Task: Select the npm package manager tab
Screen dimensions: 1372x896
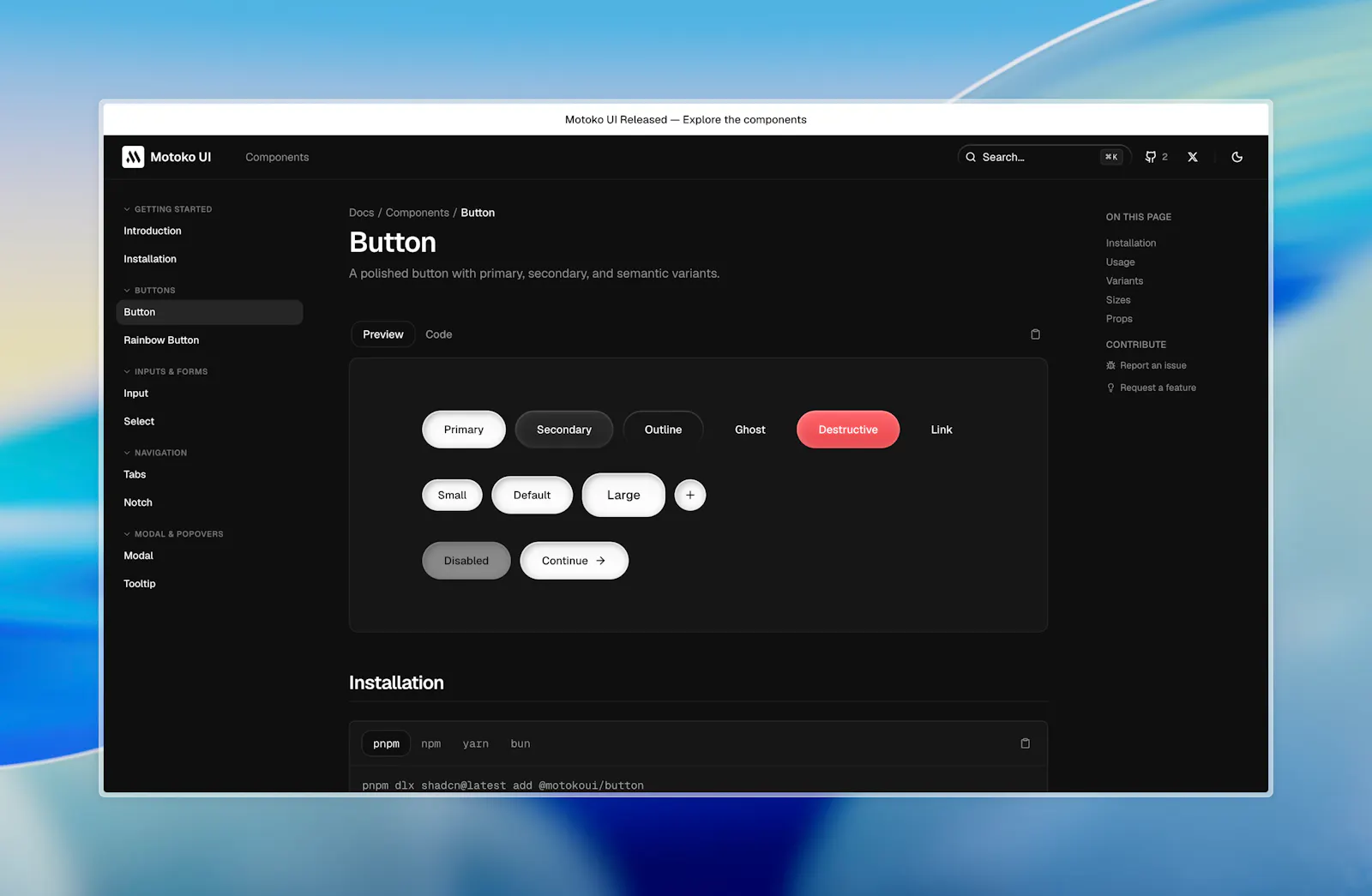Action: tap(431, 743)
